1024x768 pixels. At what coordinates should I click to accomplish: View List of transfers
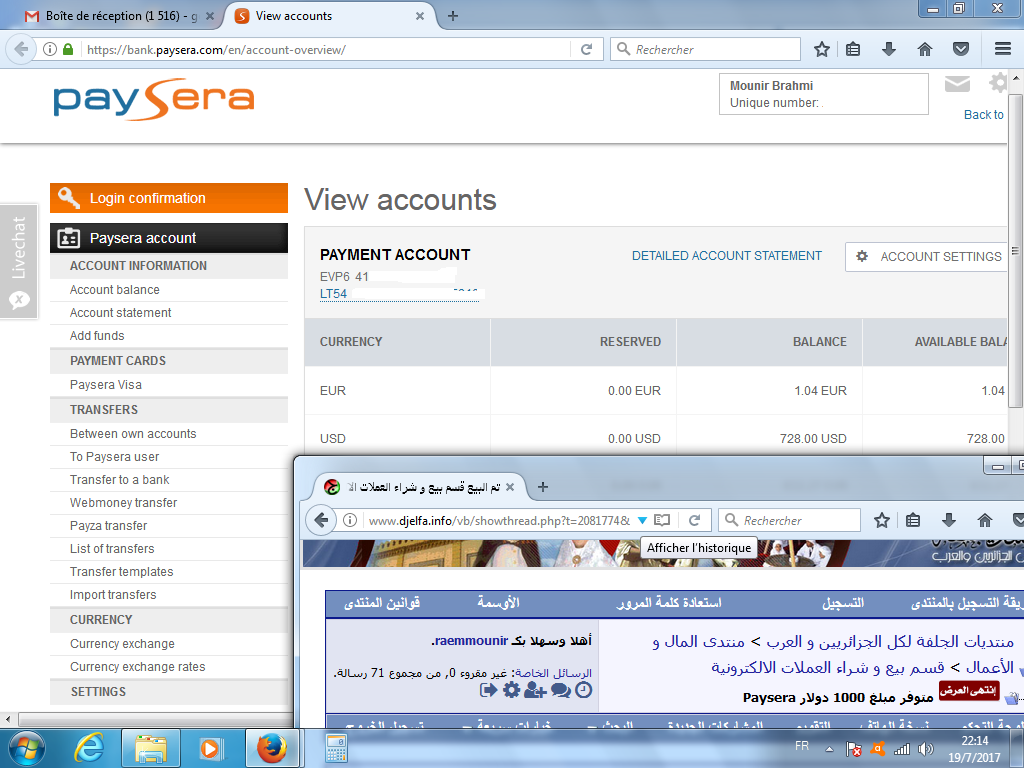pyautogui.click(x=112, y=549)
